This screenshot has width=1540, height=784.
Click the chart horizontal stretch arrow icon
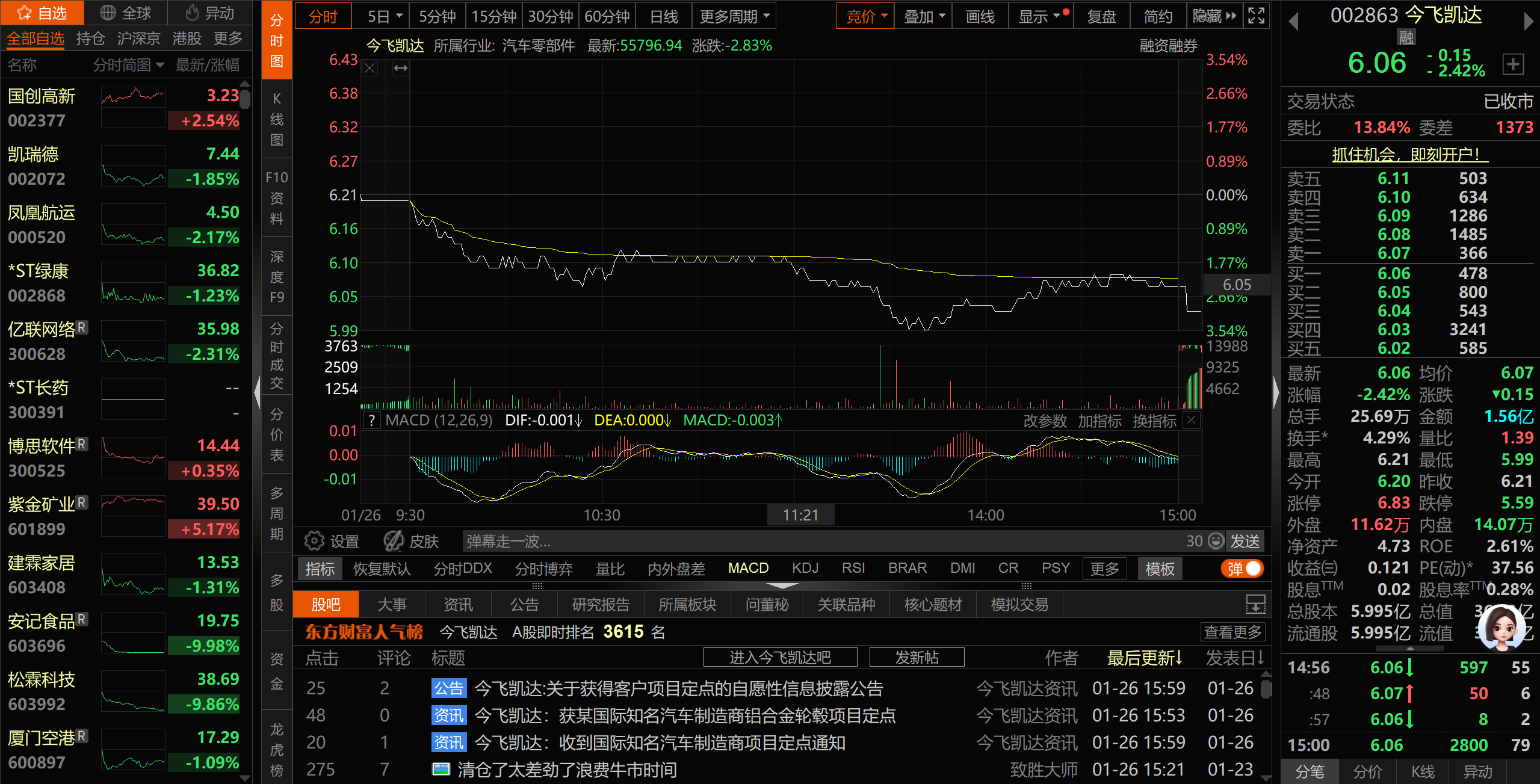[400, 69]
